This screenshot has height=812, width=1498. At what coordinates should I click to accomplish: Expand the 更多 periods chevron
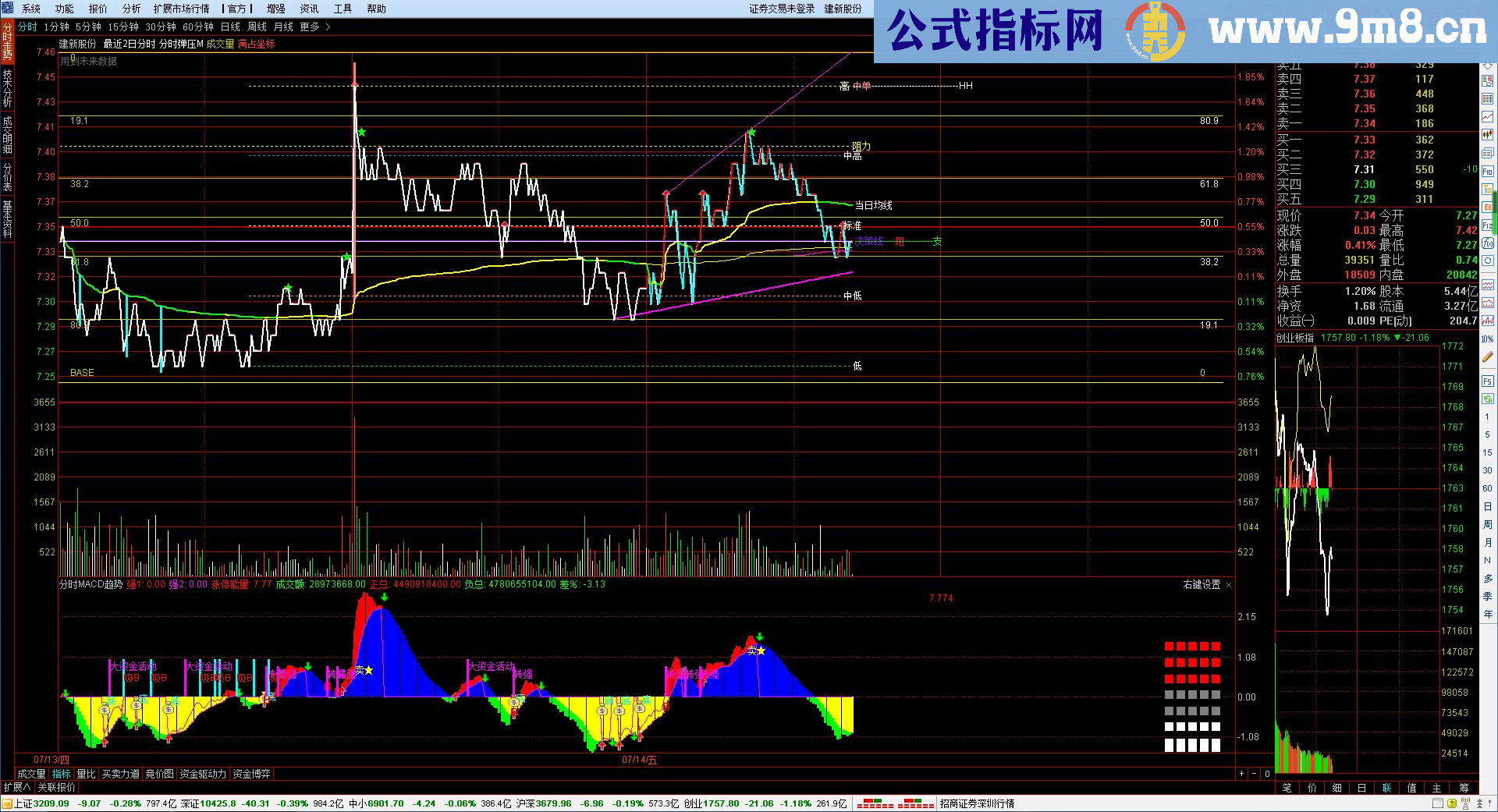(328, 27)
